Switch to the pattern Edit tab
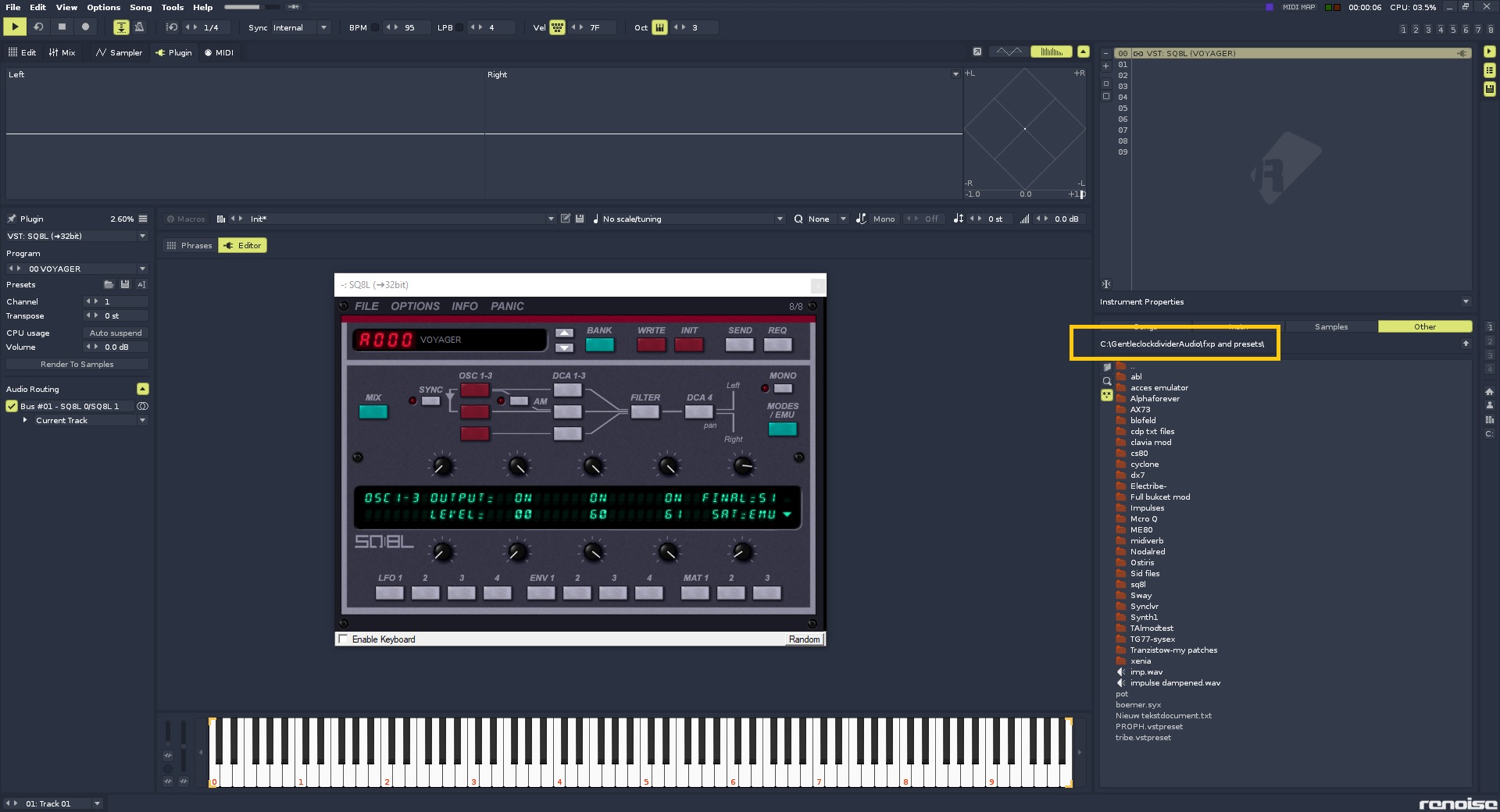Screen dimensions: 1500x812 click(22, 52)
